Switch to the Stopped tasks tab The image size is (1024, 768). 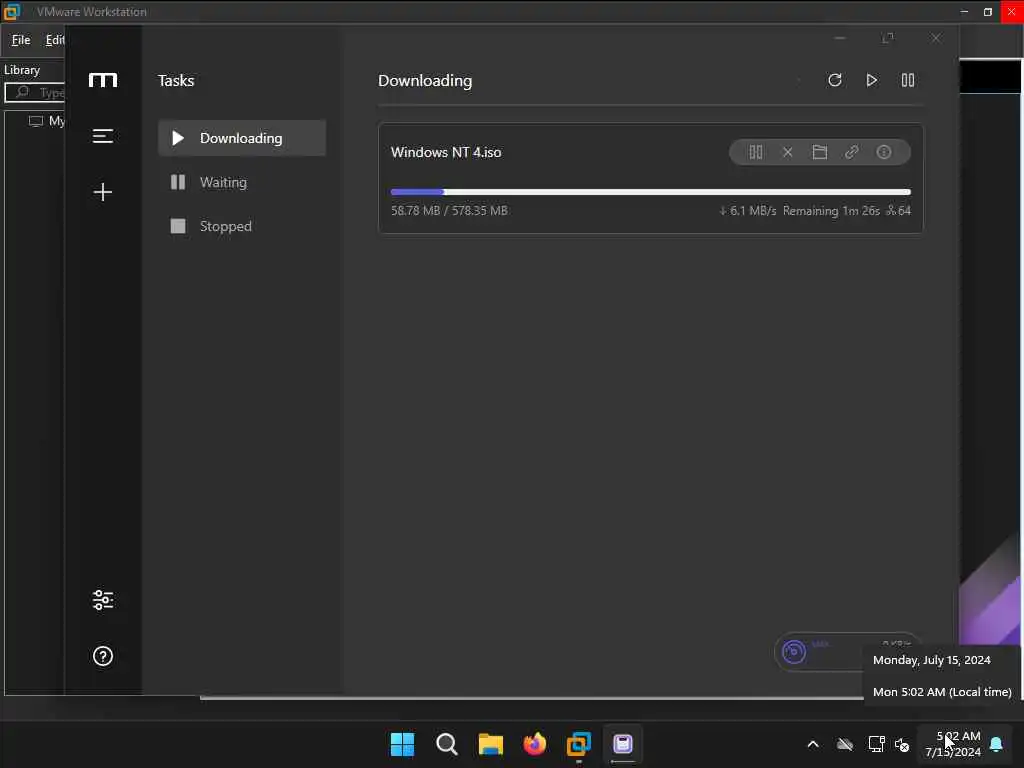tap(242, 226)
